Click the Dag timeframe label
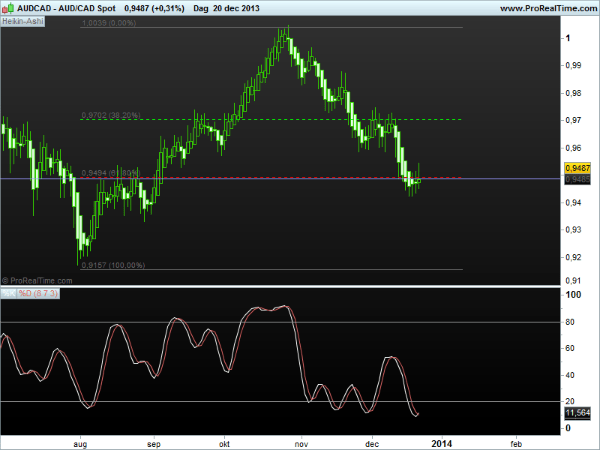Viewport: 600px width, 450px height. [x=201, y=8]
